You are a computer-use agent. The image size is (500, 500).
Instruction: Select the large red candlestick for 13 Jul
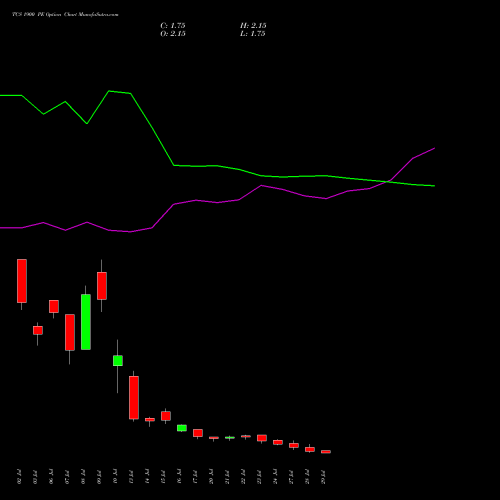134,397
